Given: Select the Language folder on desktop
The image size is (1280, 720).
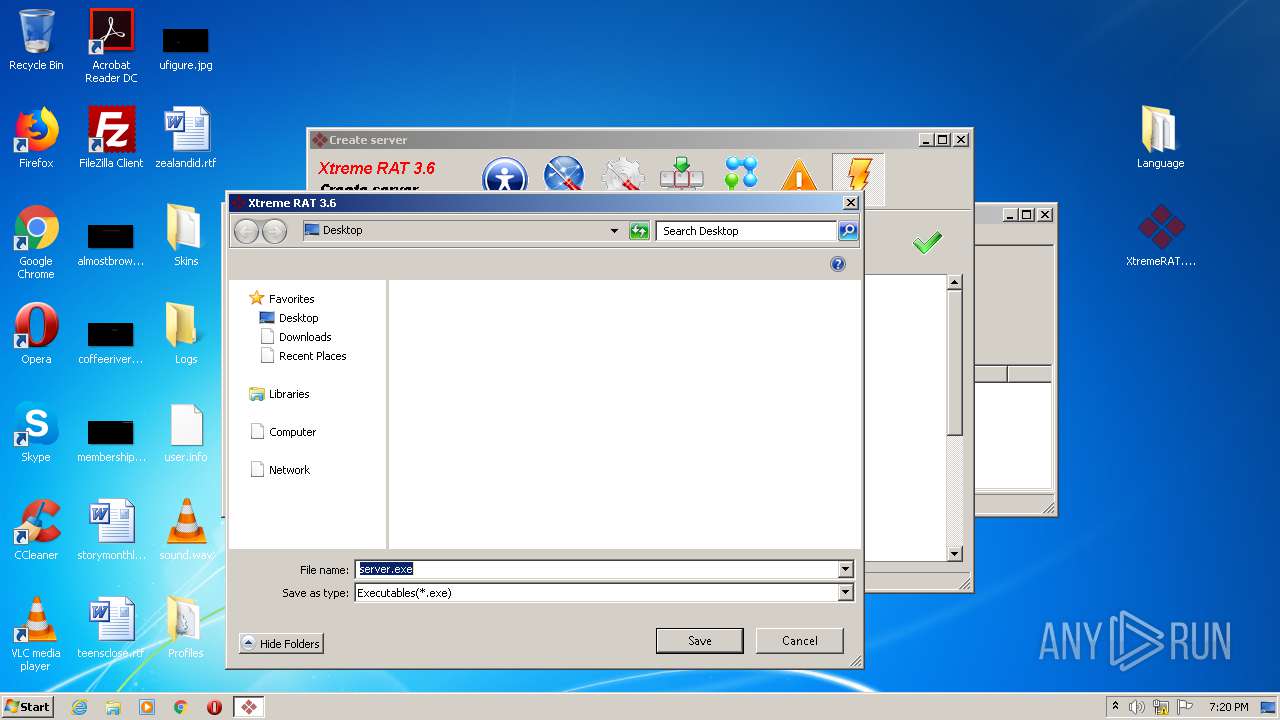Looking at the screenshot, I should [x=1160, y=138].
